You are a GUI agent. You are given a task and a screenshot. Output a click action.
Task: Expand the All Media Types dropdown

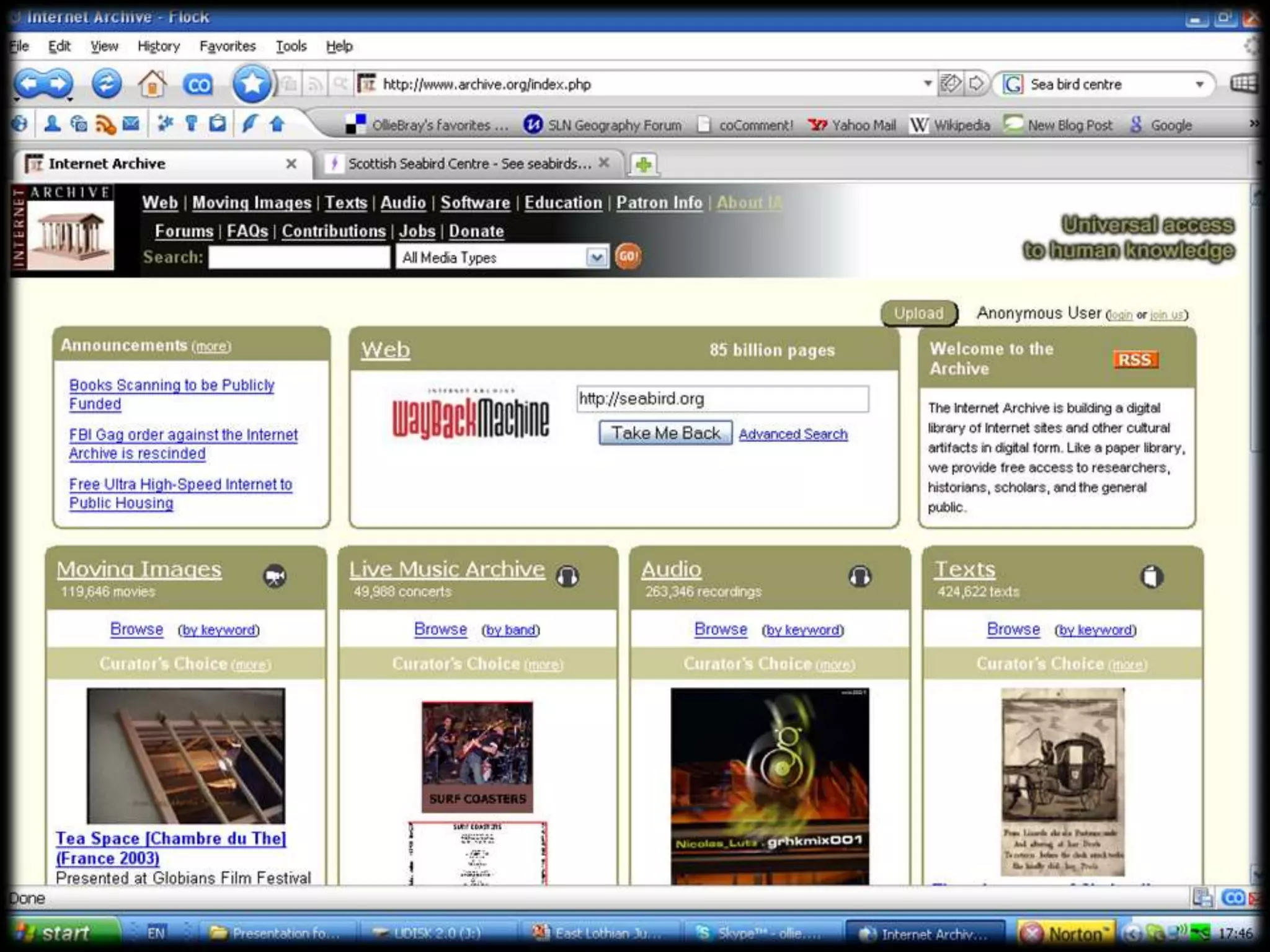pyautogui.click(x=596, y=257)
